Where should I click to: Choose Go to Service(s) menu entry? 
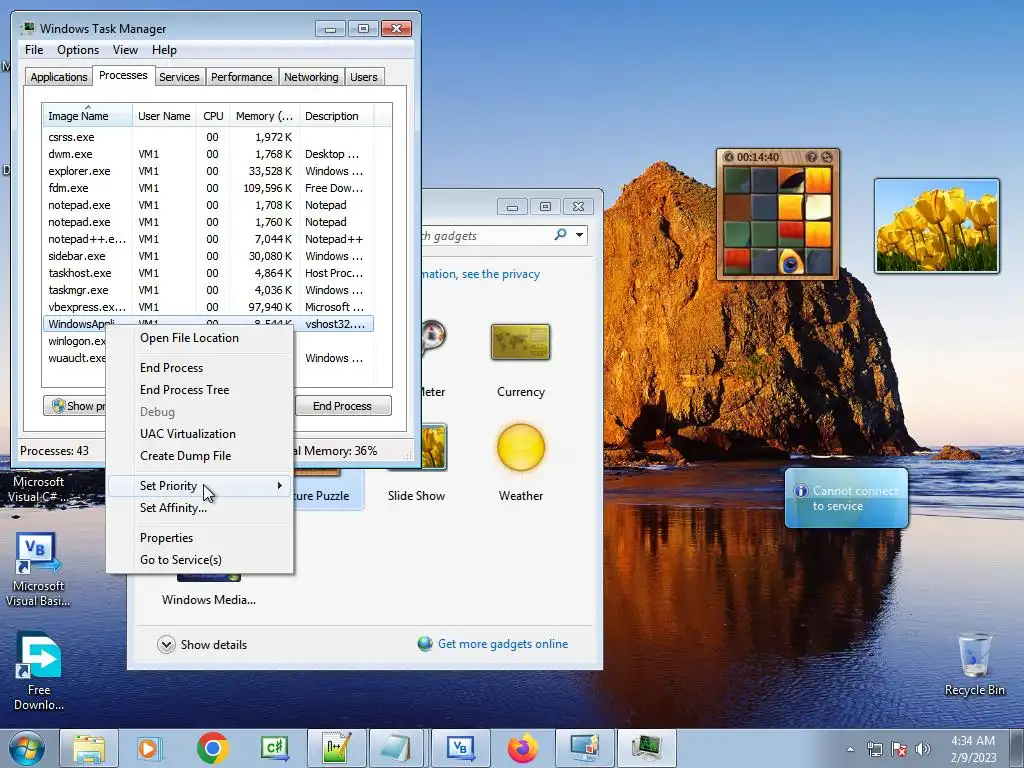199,560
